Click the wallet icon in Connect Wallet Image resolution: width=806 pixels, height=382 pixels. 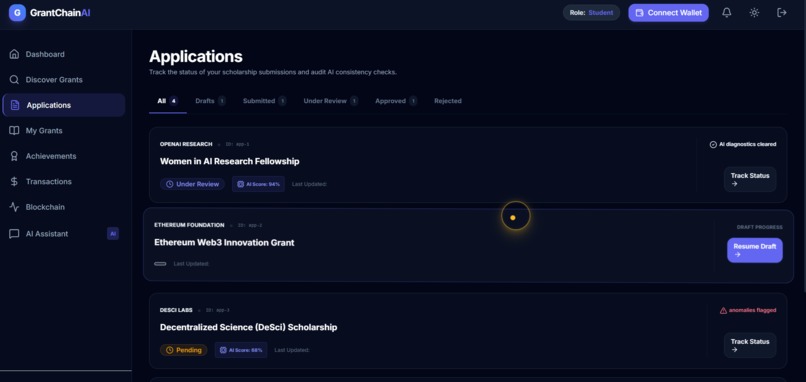click(x=639, y=13)
